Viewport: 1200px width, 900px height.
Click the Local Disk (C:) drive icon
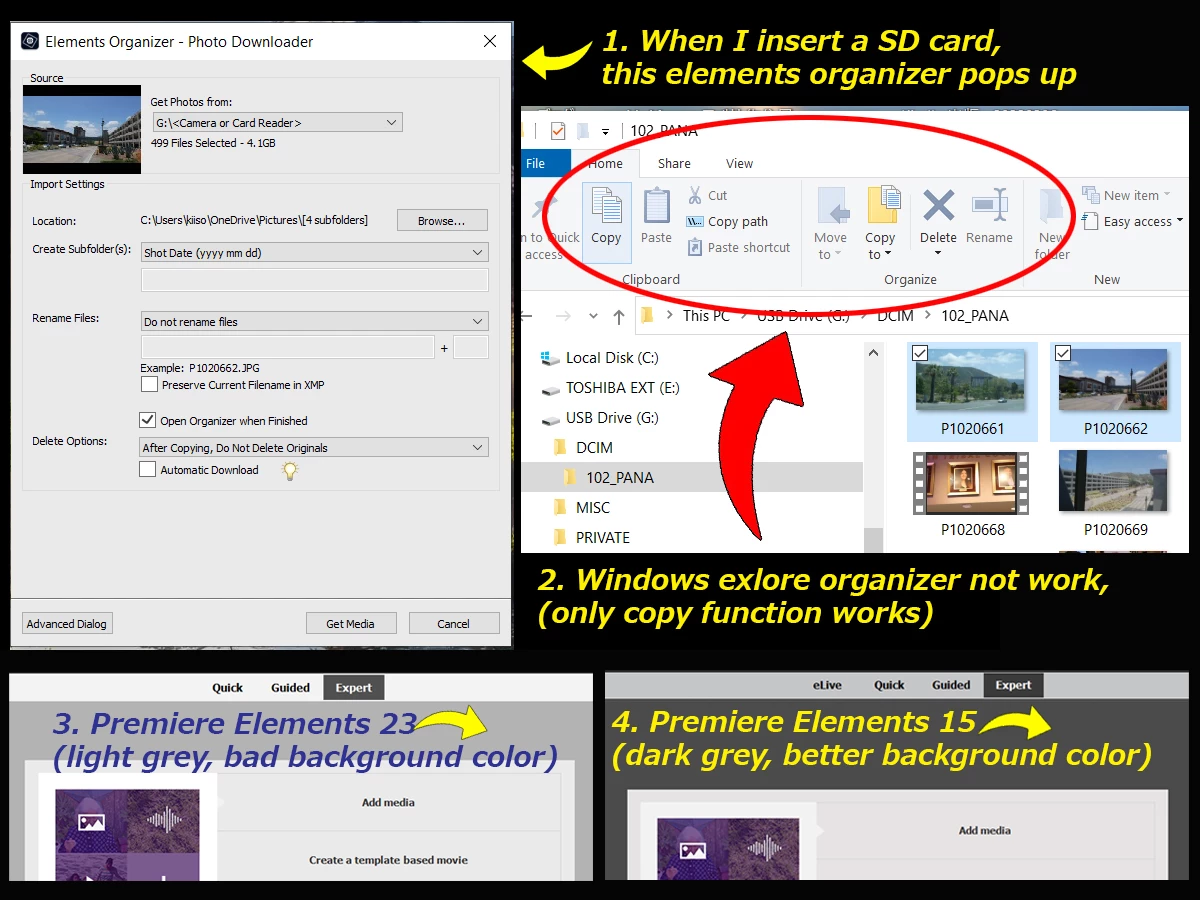click(x=550, y=358)
